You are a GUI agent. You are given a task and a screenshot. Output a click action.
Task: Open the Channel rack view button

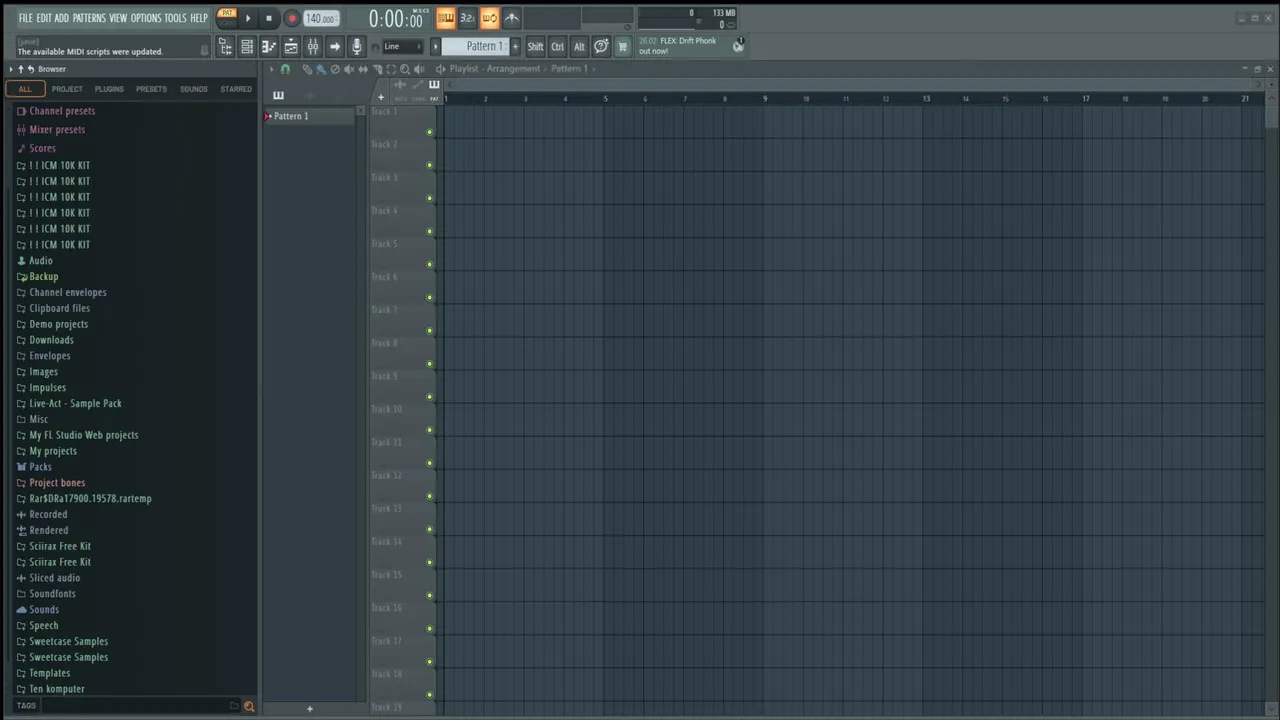click(247, 46)
